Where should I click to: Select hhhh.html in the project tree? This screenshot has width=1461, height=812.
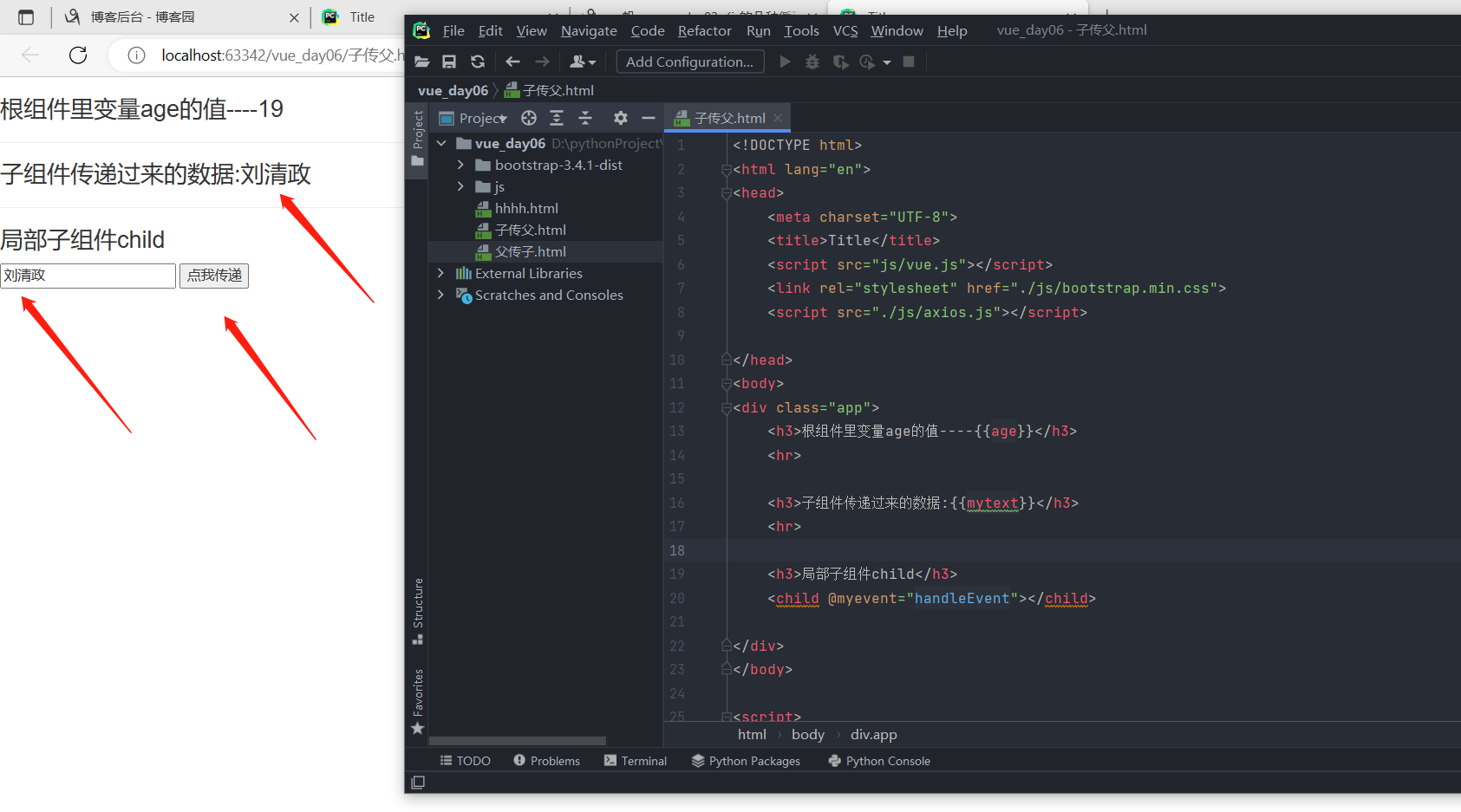tap(526, 208)
